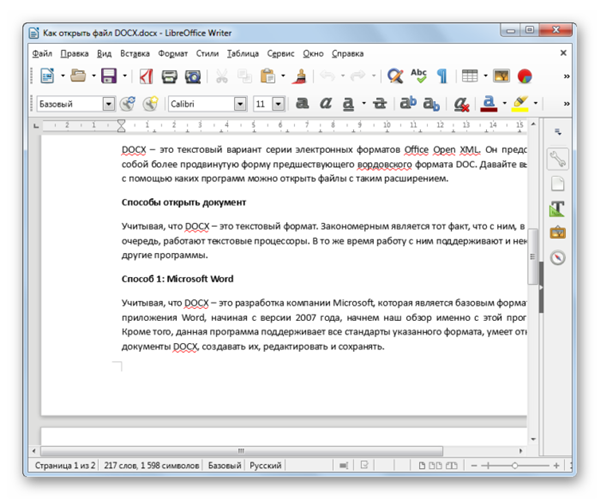Open Find and Replace icon
Screen dimensions: 600x500
pyautogui.click(x=395, y=76)
